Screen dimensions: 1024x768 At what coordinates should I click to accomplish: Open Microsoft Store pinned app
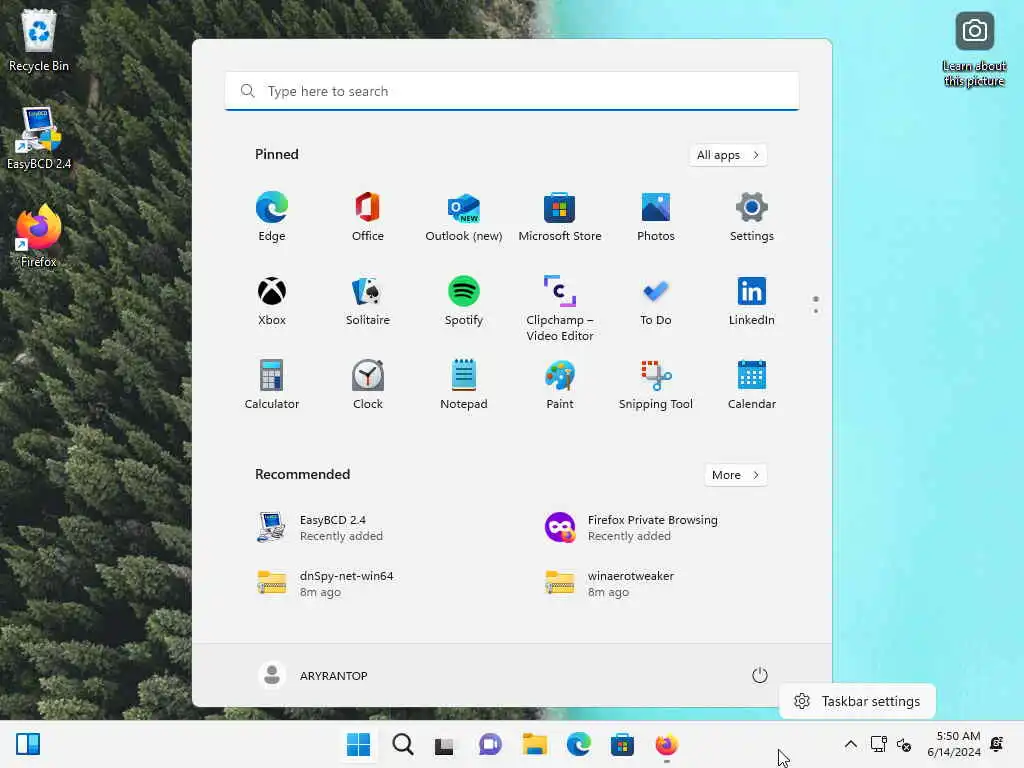click(560, 217)
